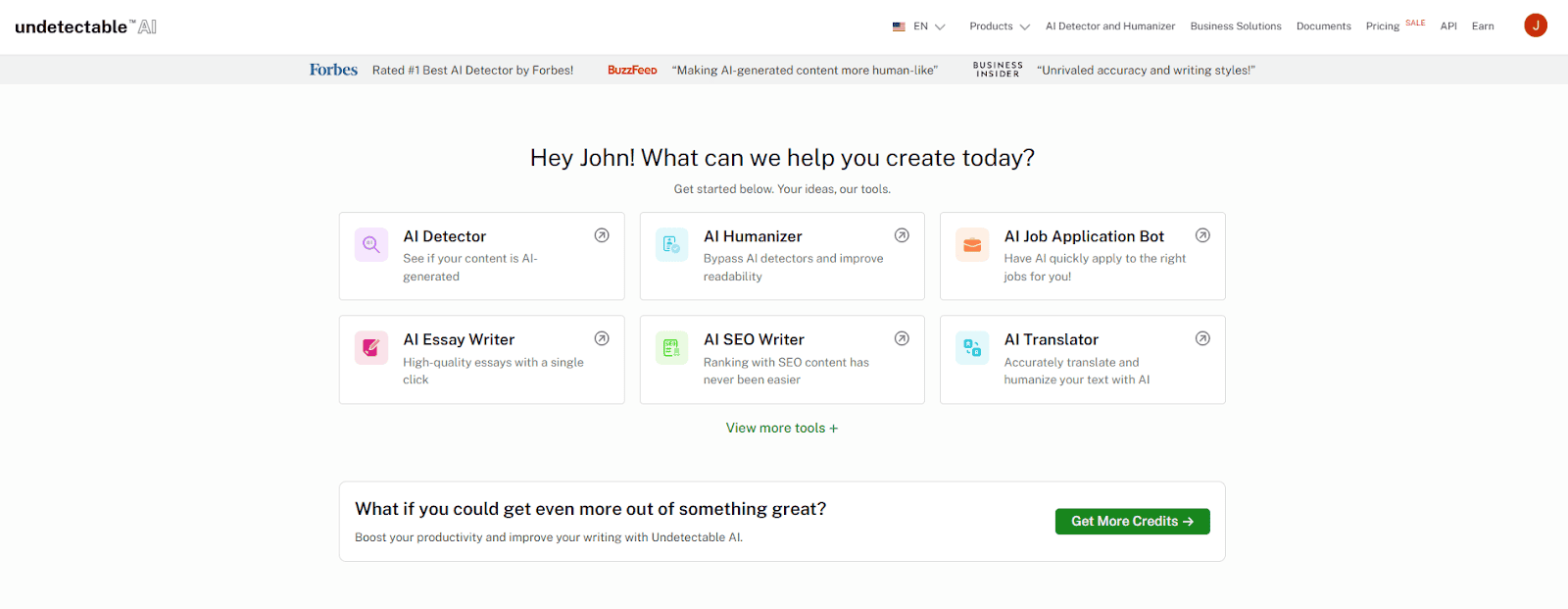Click the Get More Credits button
This screenshot has height=609, width=1568.
tap(1132, 522)
